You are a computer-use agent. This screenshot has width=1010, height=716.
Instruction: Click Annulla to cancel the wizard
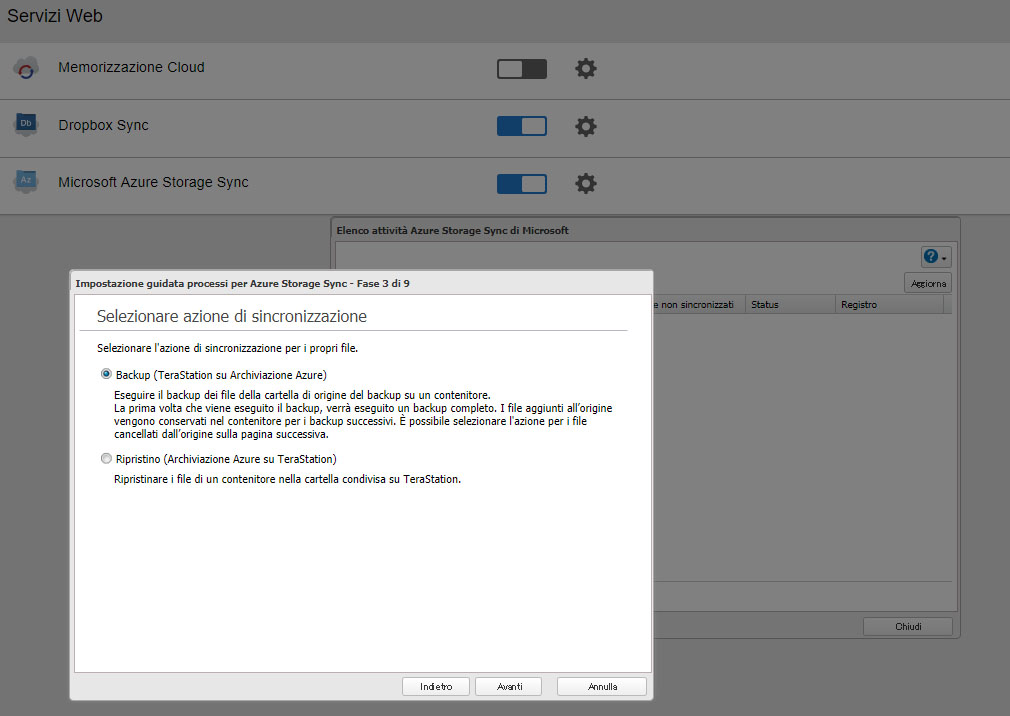[x=602, y=687]
